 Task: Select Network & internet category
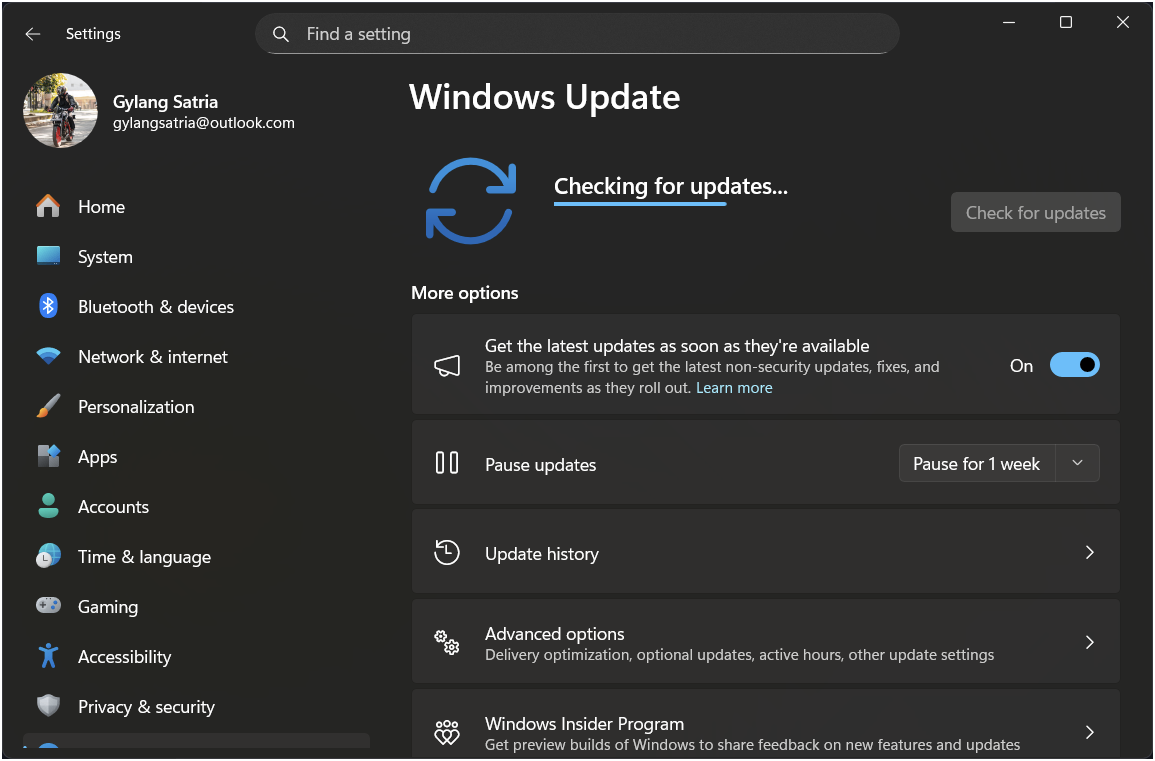(x=197, y=357)
